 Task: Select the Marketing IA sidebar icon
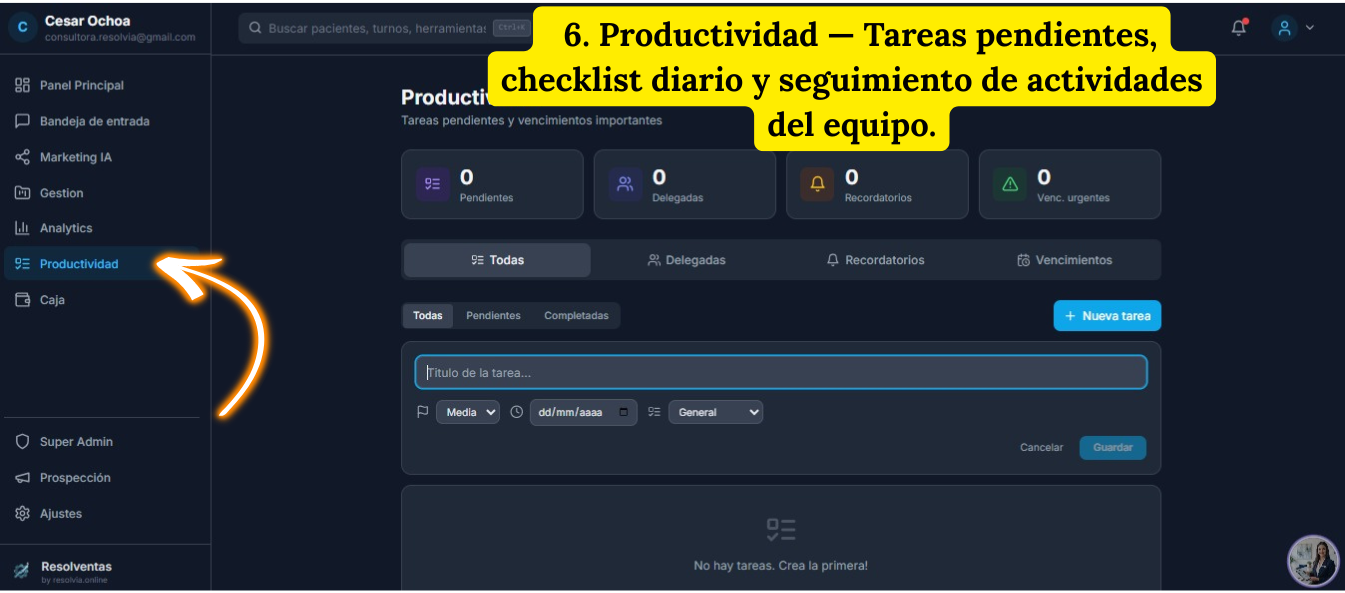coord(22,157)
